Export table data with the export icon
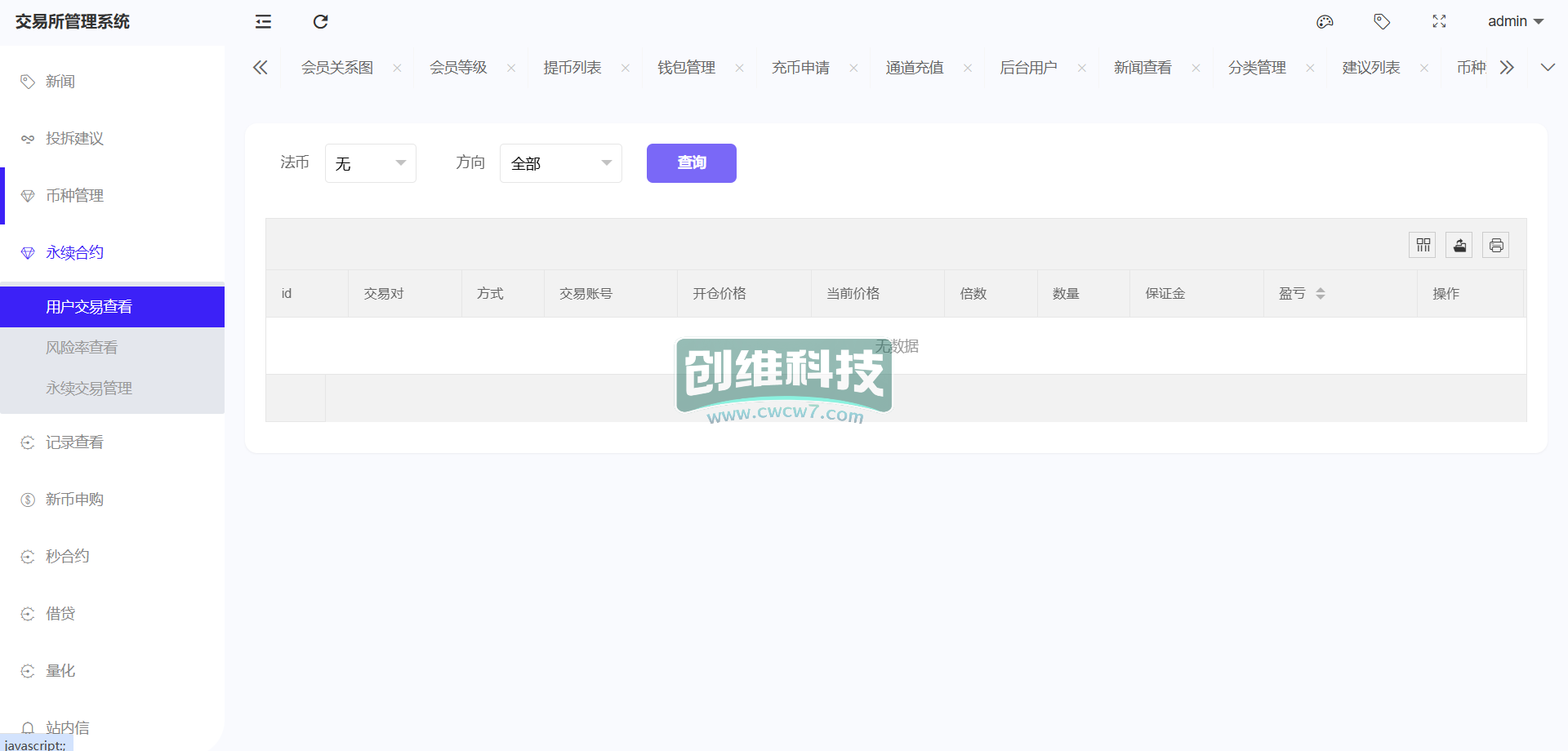Screen dimensions: 1568x751 pos(1459,245)
